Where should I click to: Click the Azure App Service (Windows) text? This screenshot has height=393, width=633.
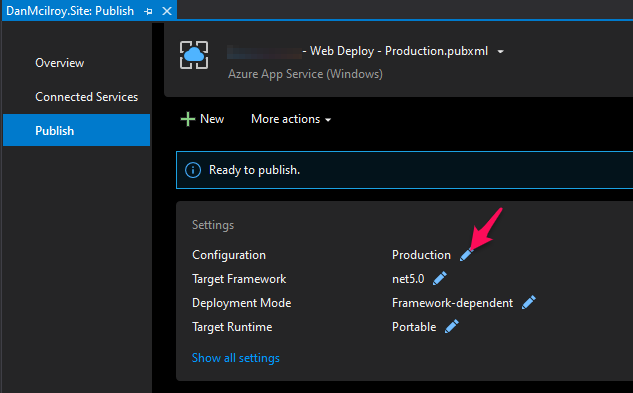tap(305, 74)
